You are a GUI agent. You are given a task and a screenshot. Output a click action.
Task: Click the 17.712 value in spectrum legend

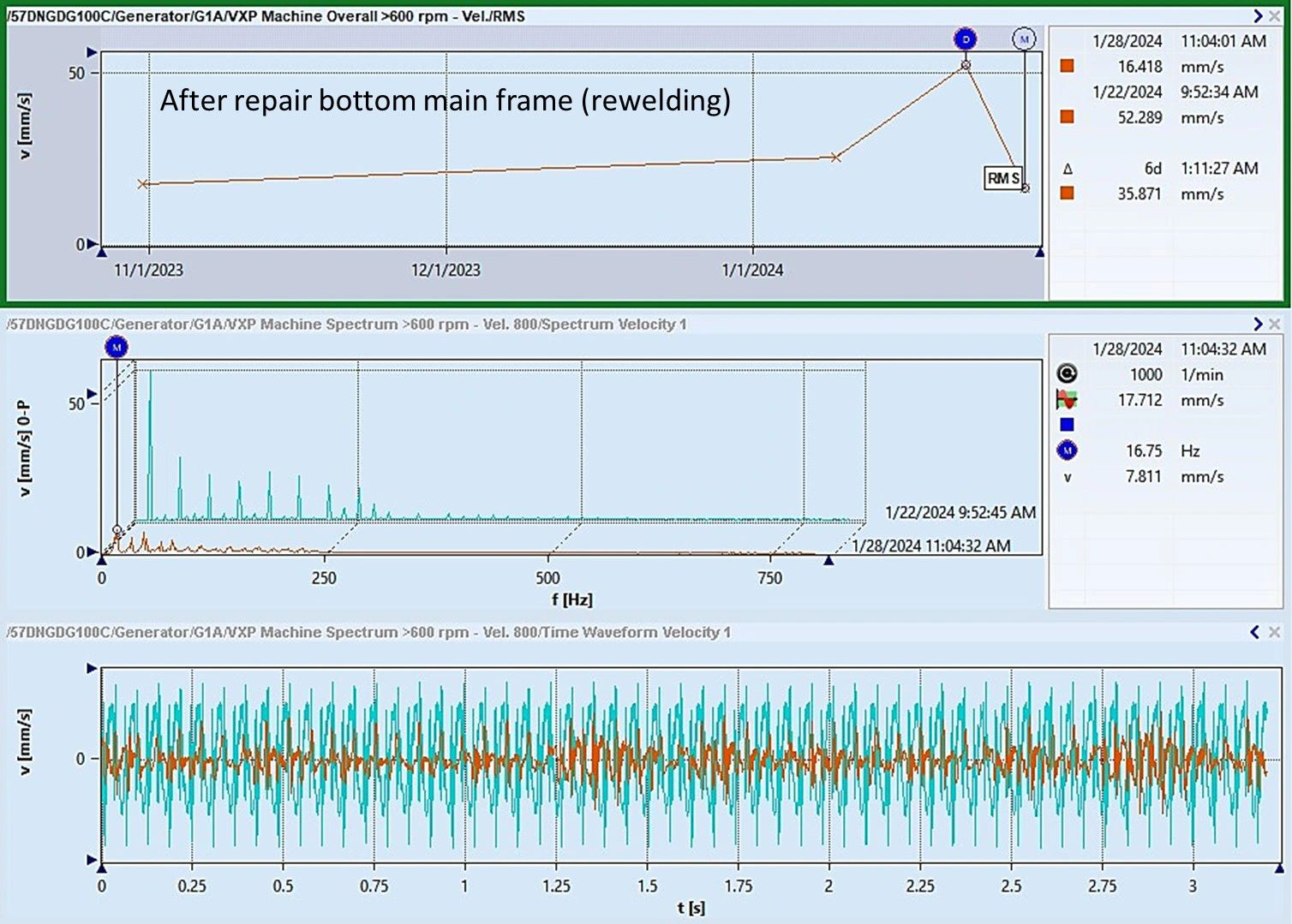pos(1139,400)
